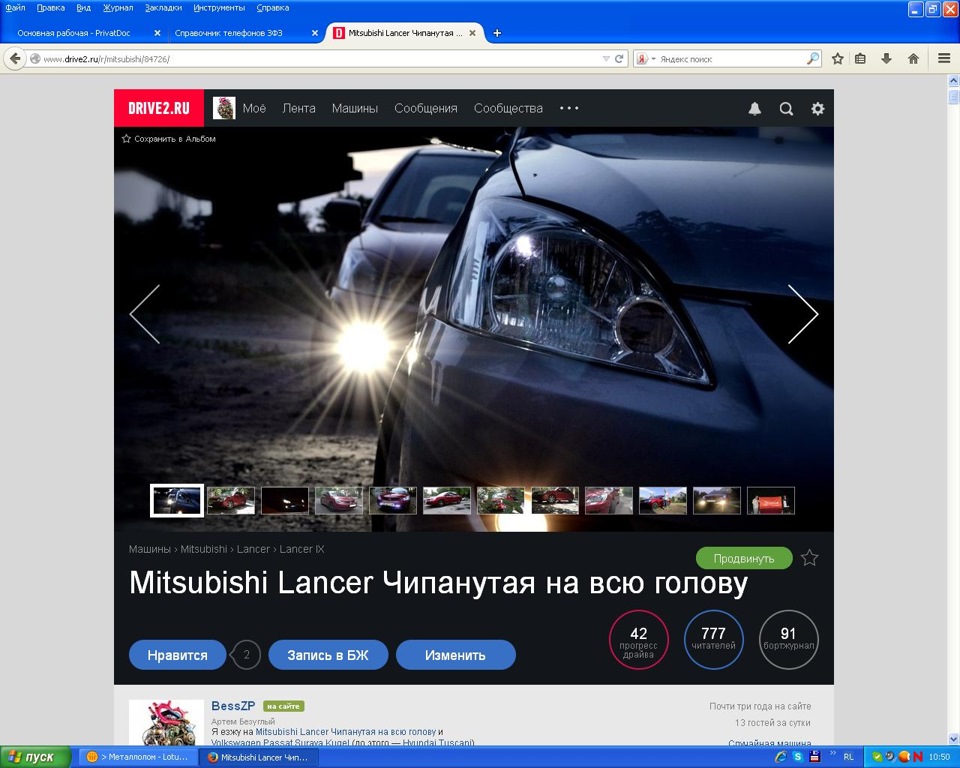Screen dimensions: 960x768
Task: Open Сообщества section
Action: click(508, 108)
